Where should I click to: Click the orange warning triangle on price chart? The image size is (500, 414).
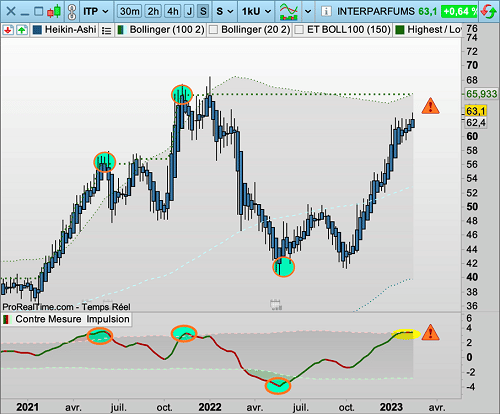430,106
